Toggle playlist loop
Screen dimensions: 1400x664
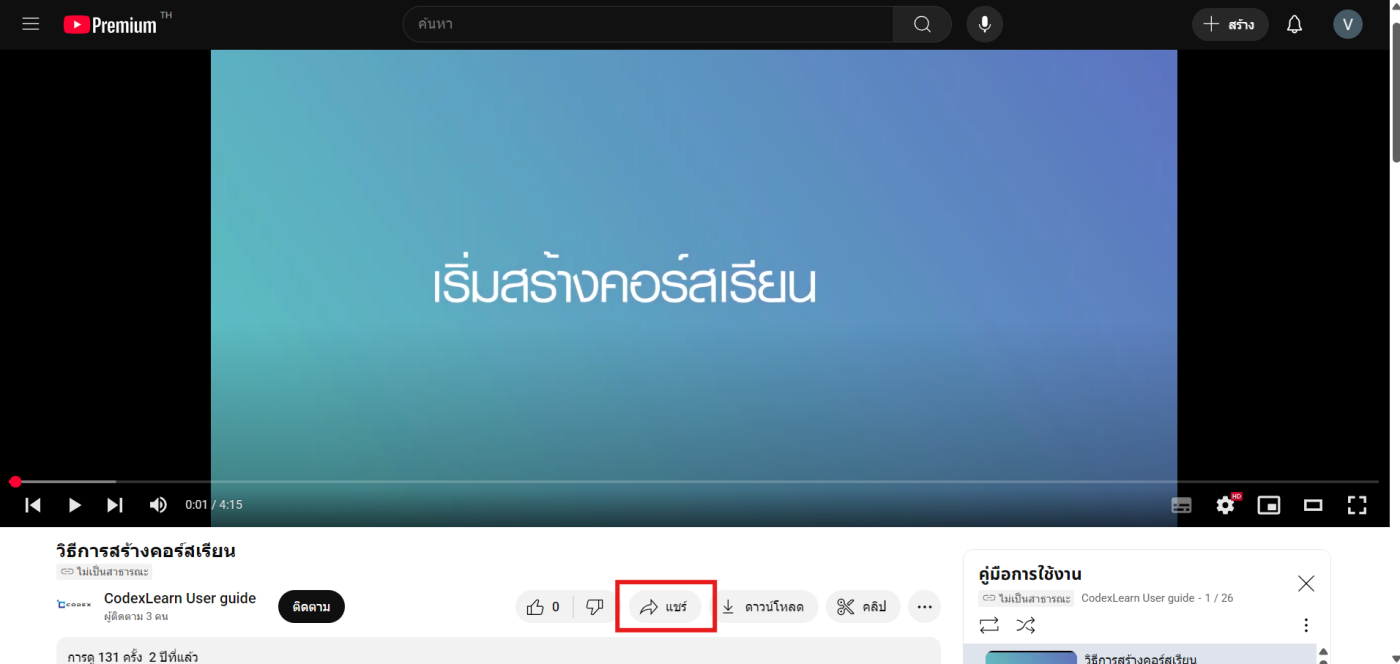click(x=989, y=625)
